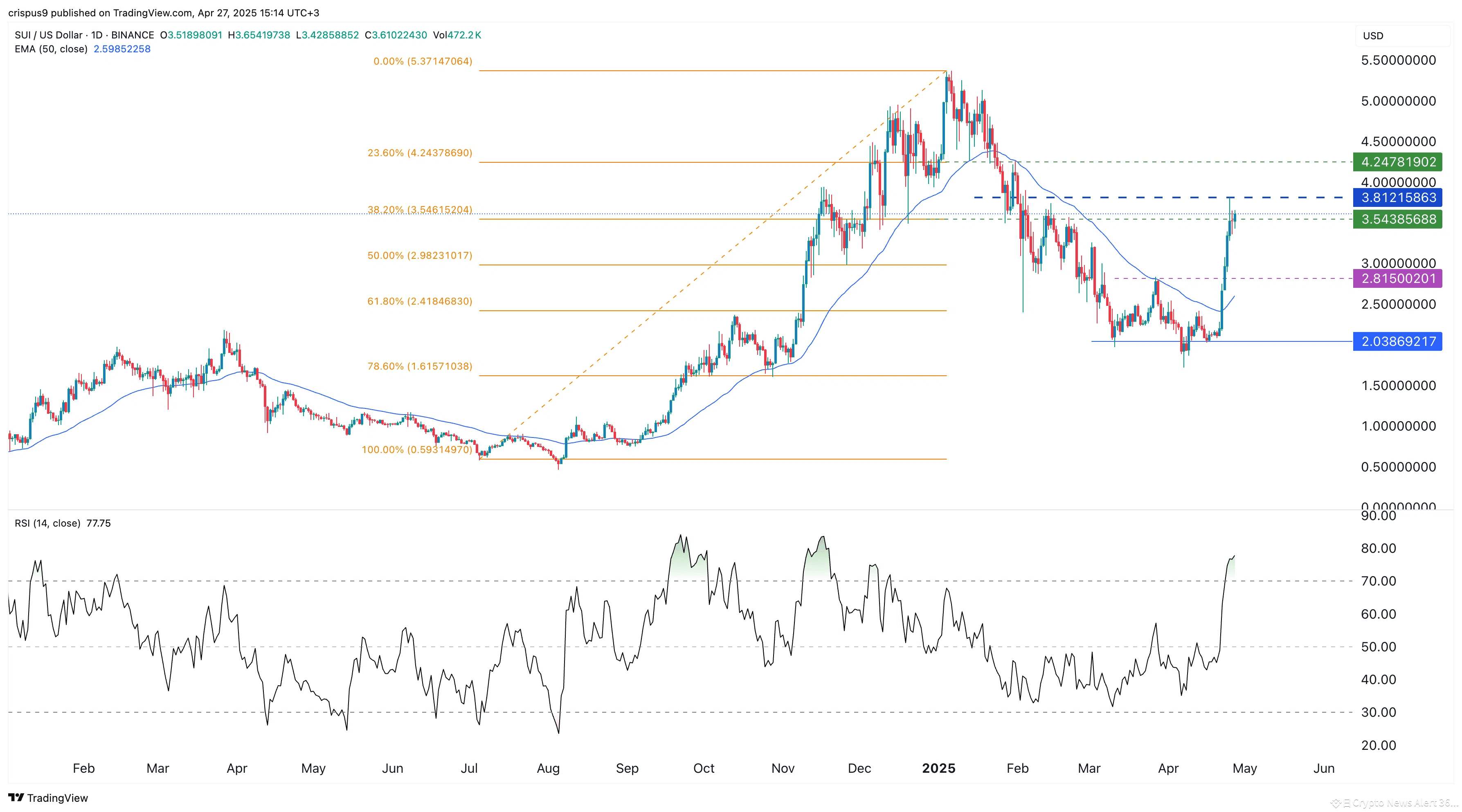1462x812 pixels.
Task: Select the blue 3.81215863 resistance price label
Action: (1398, 197)
